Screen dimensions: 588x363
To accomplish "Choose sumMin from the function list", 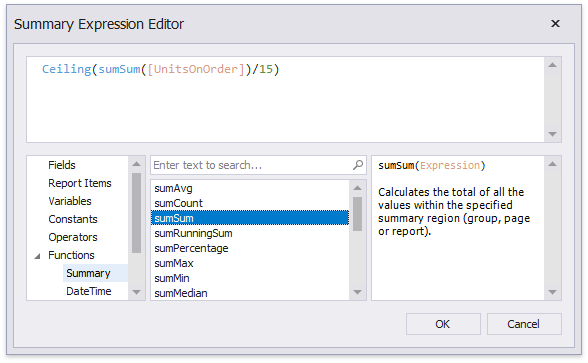I will click(250, 278).
